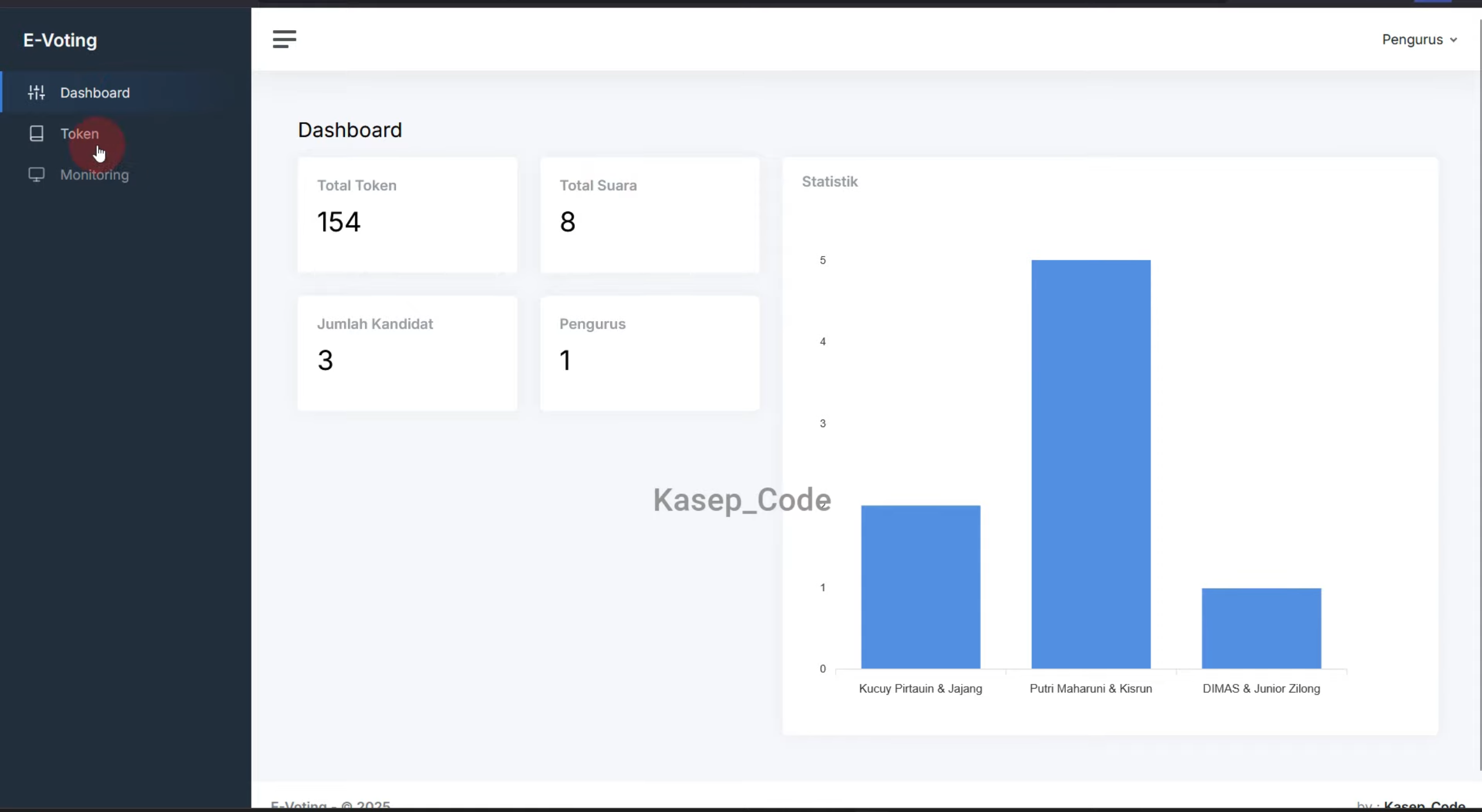Click the DIMAS & Junior Zilong bar
Image resolution: width=1482 pixels, height=812 pixels.
pos(1261,628)
